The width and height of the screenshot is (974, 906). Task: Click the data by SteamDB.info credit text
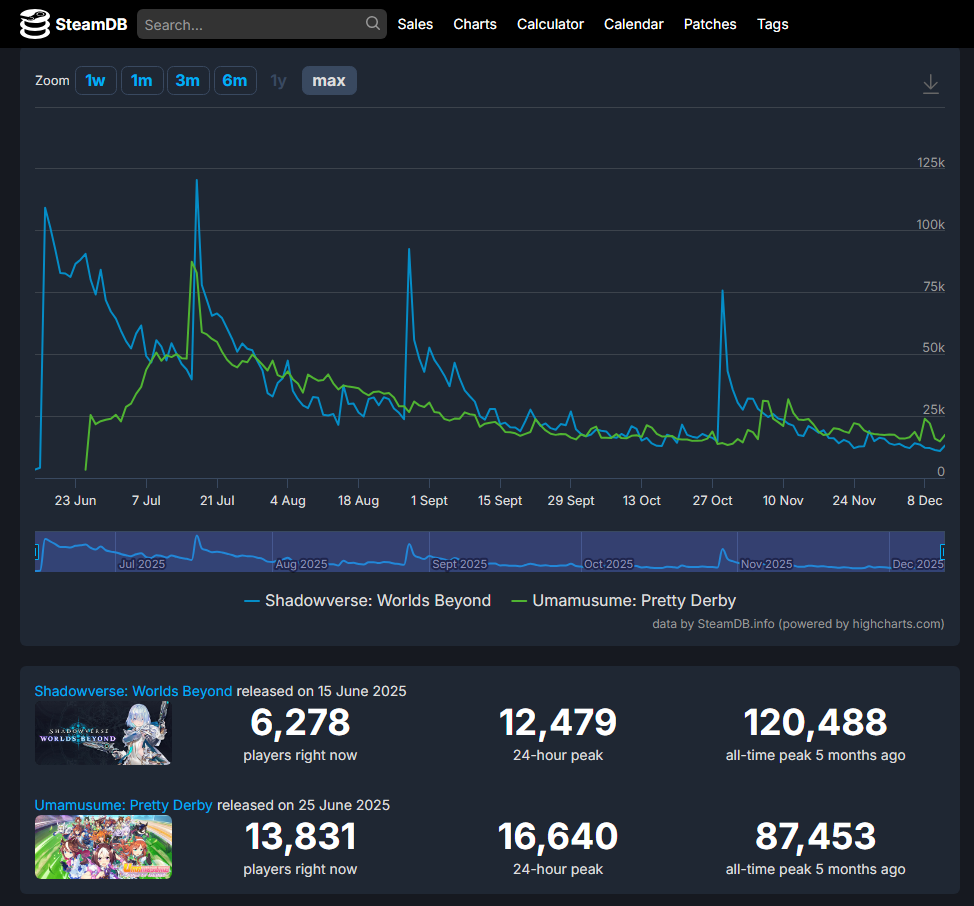pos(798,623)
